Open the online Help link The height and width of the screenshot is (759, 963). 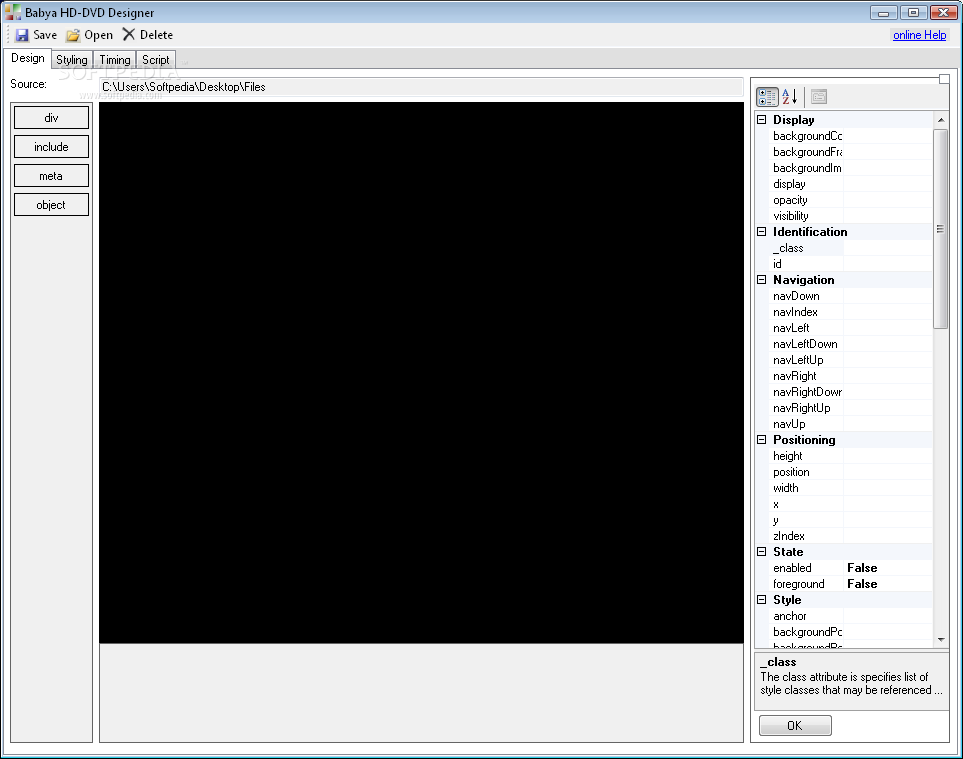tap(919, 35)
